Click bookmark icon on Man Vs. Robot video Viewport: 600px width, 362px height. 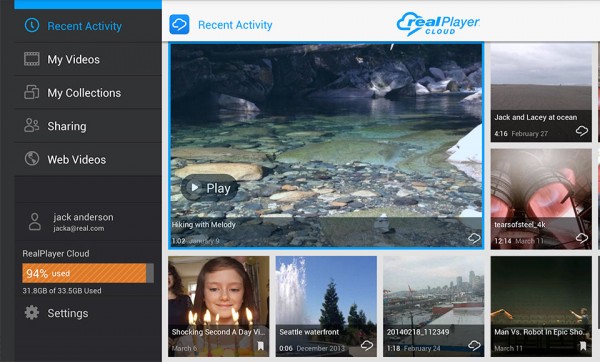click(x=583, y=346)
